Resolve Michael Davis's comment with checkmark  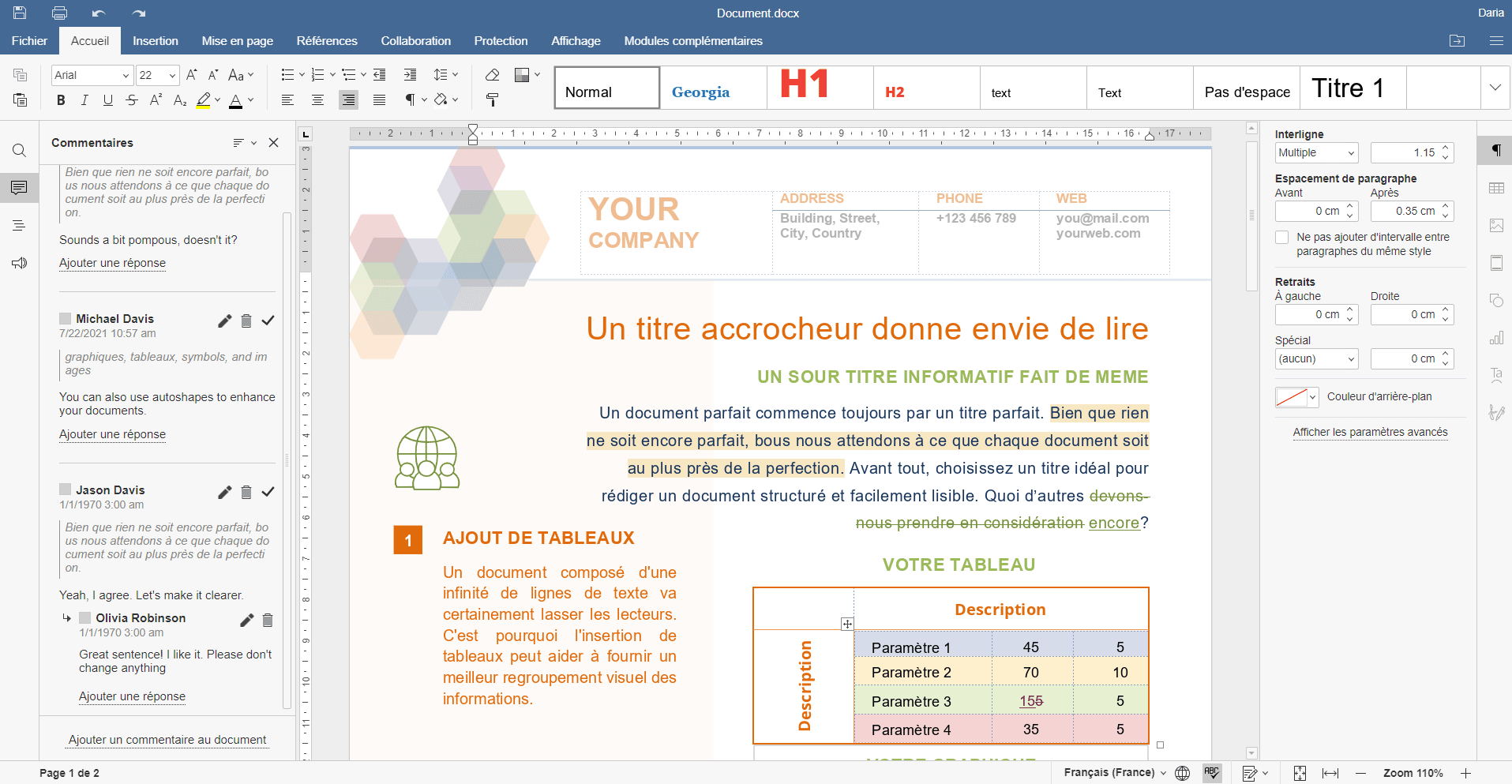(x=268, y=321)
